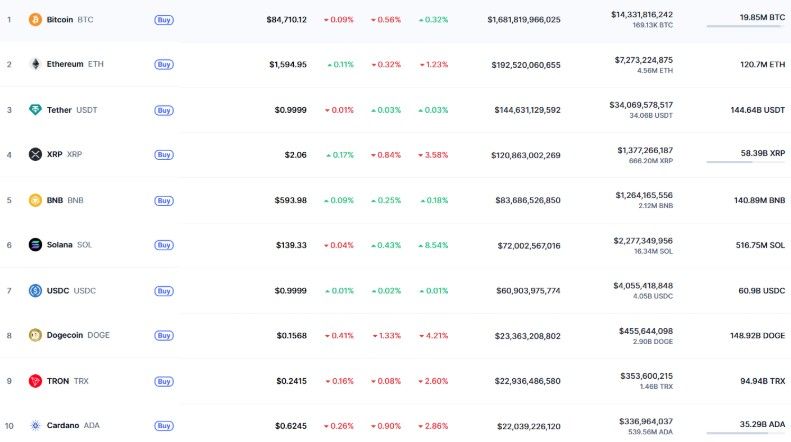The width and height of the screenshot is (791, 442).
Task: Open the Tether USDT name link
Action: [x=72, y=109]
